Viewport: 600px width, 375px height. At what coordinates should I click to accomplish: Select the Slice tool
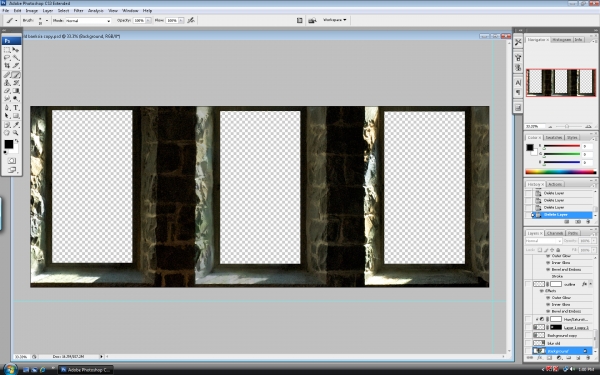[x=16, y=66]
